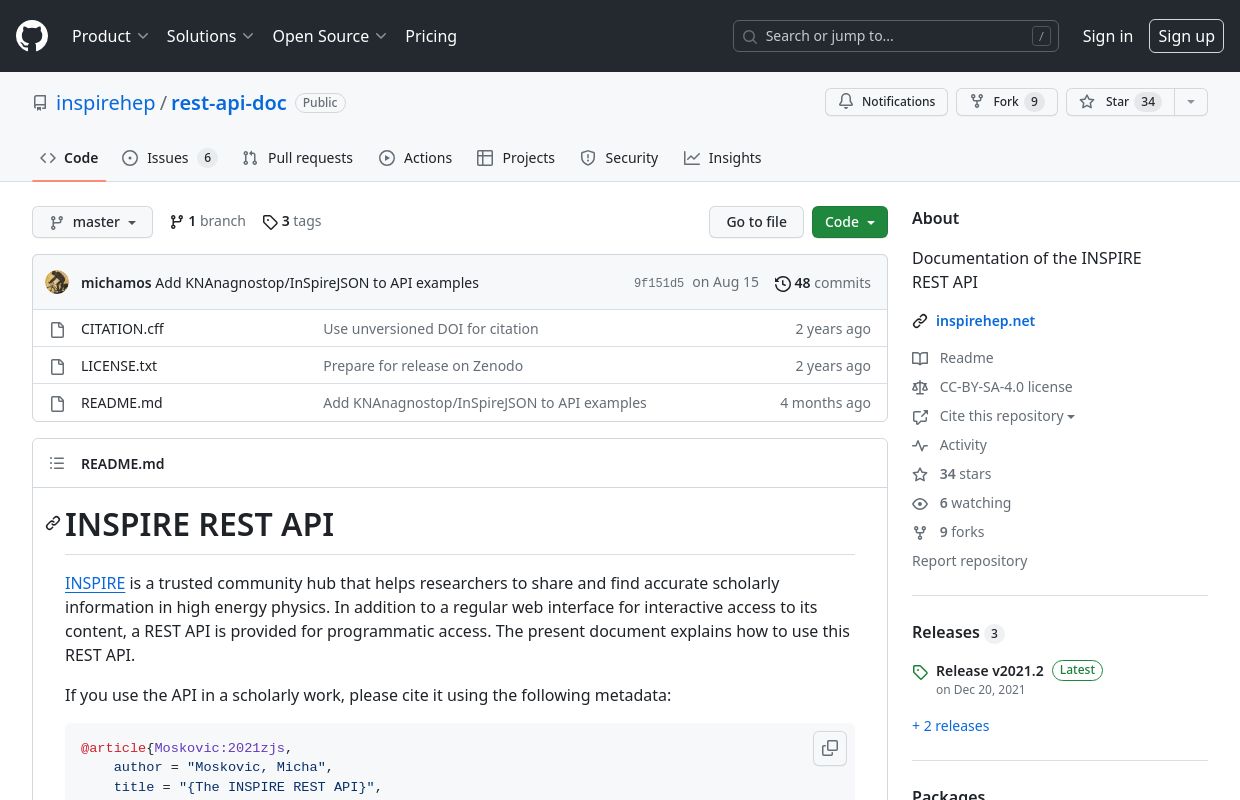The image size is (1240, 800).
Task: Star the repository
Action: tap(1119, 102)
